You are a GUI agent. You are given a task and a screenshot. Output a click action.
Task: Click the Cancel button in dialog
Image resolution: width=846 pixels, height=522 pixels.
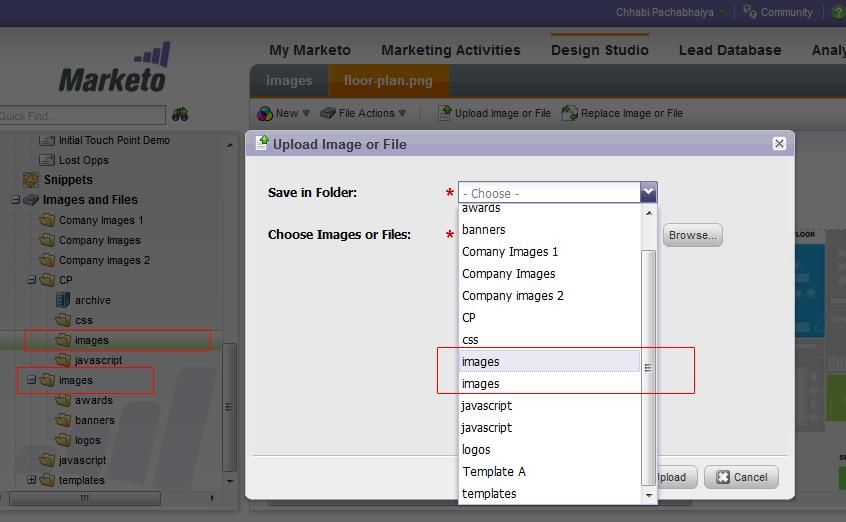(x=741, y=477)
